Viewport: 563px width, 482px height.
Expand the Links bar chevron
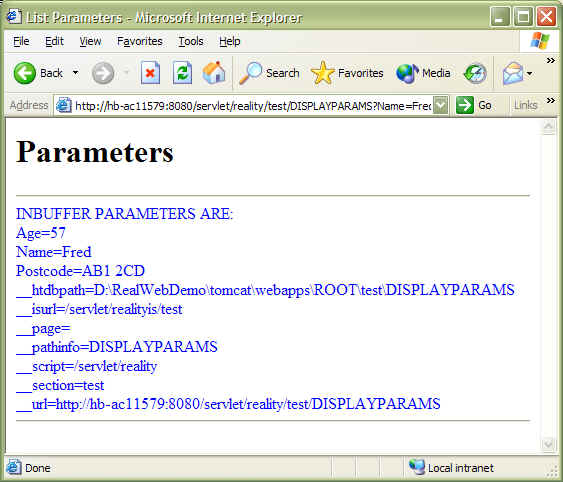[x=550, y=101]
